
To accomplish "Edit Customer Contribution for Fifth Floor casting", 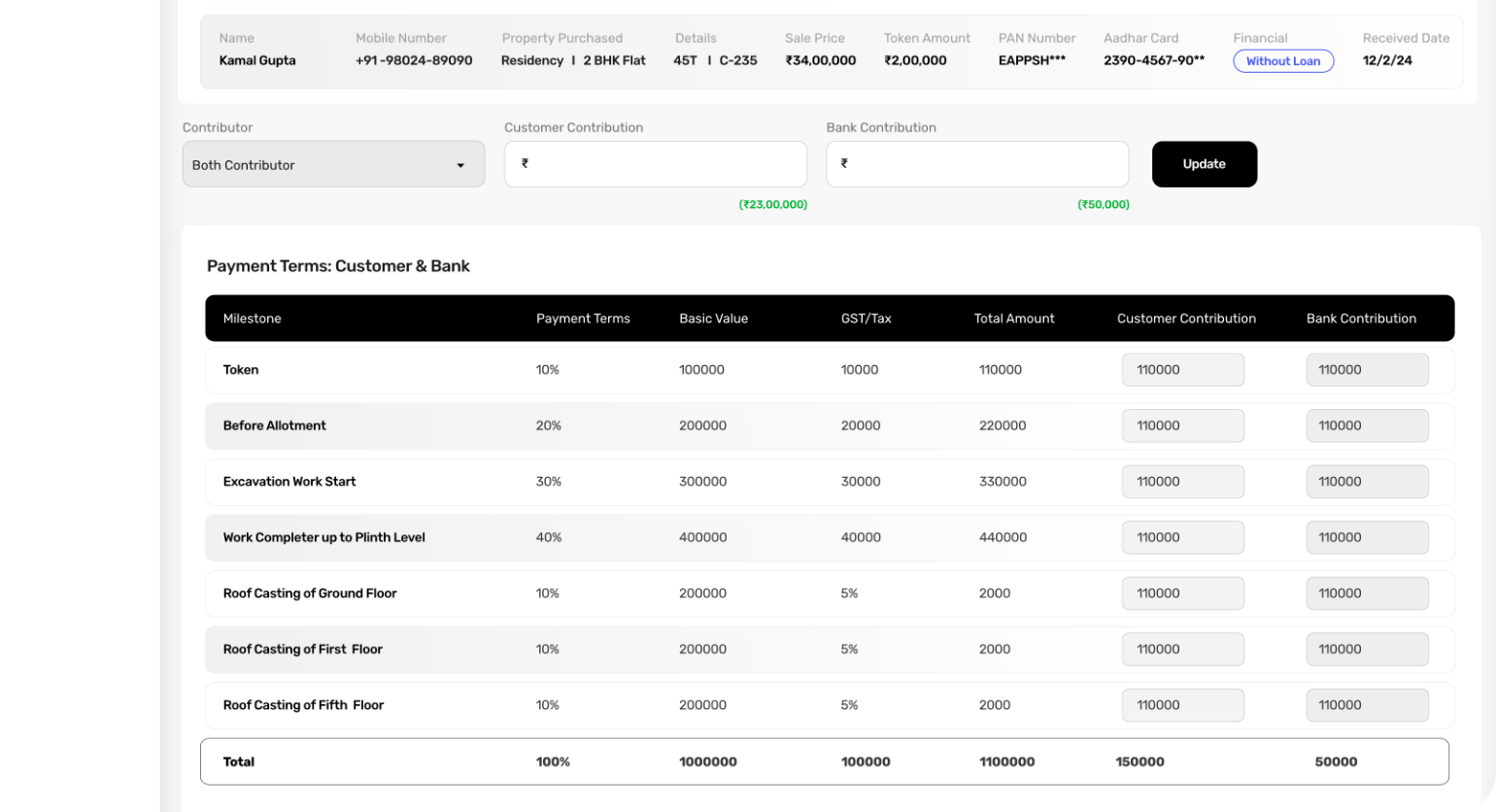I will pos(1183,705).
